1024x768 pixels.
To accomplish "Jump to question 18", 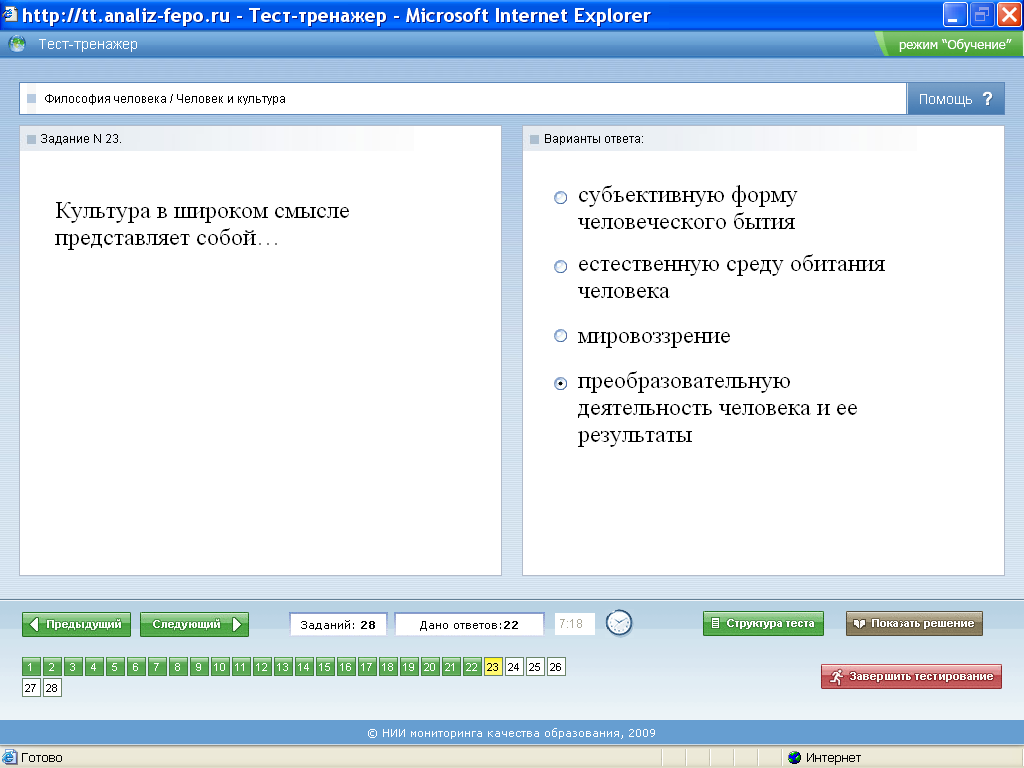I will [387, 667].
